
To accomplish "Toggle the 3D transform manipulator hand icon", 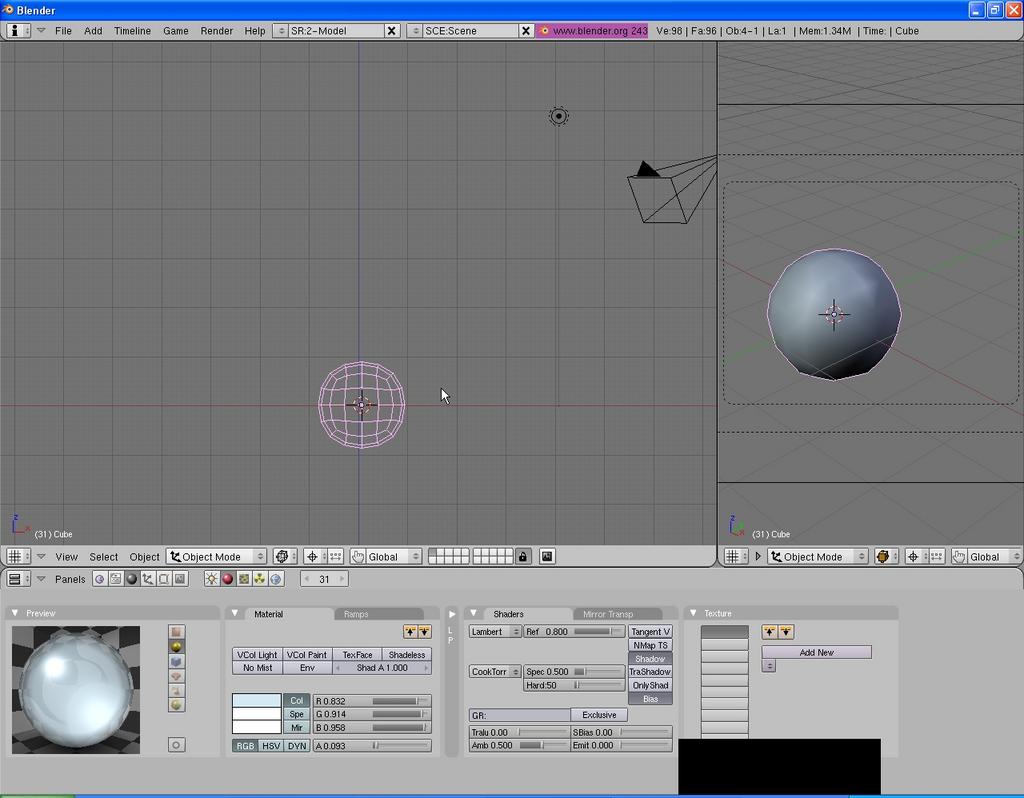I will pyautogui.click(x=358, y=556).
